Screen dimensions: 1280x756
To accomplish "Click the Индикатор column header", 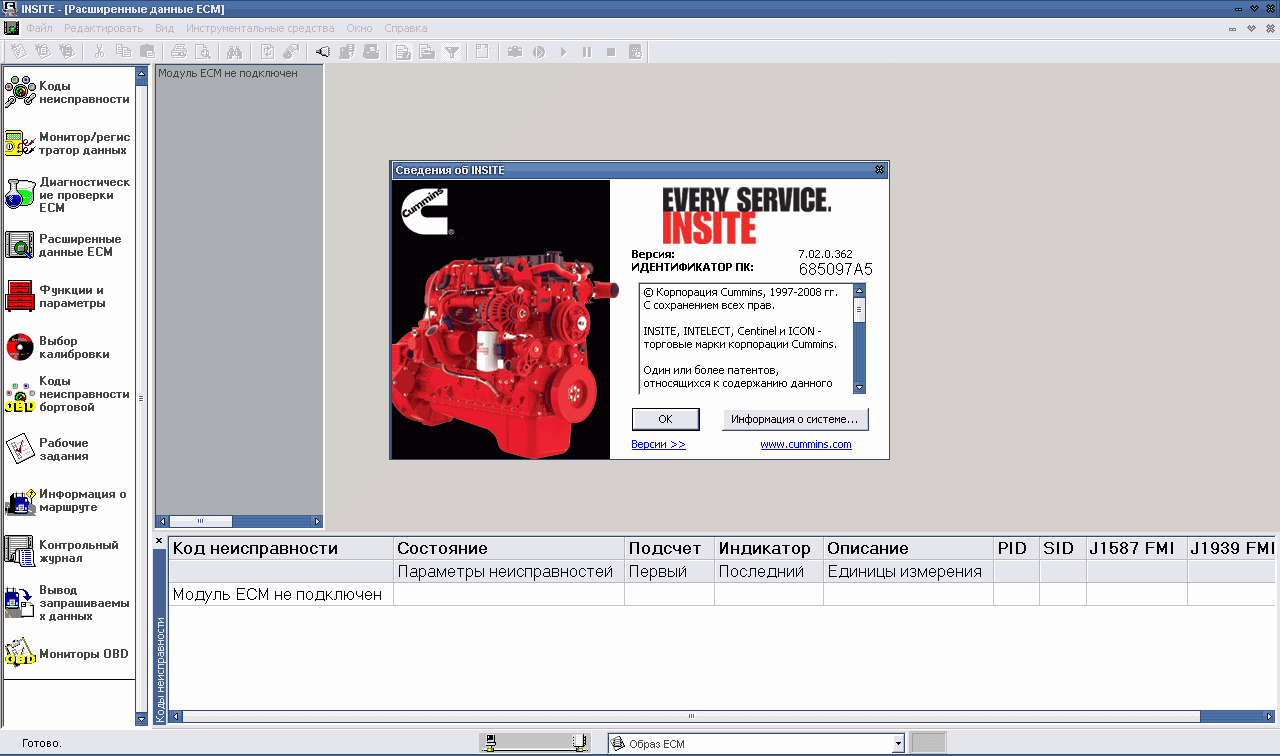I will coord(769,548).
